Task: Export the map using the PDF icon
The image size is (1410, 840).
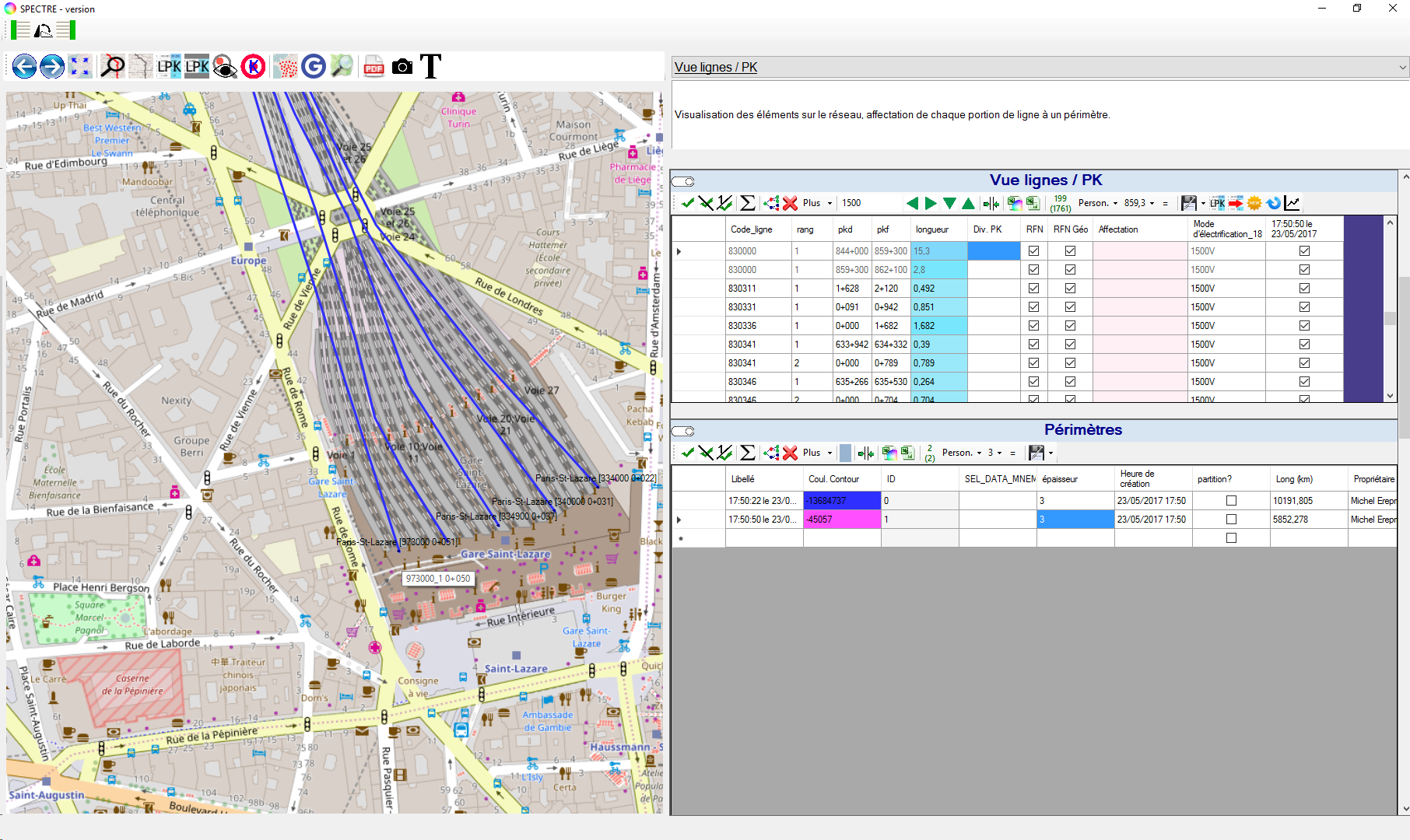Action: click(374, 67)
